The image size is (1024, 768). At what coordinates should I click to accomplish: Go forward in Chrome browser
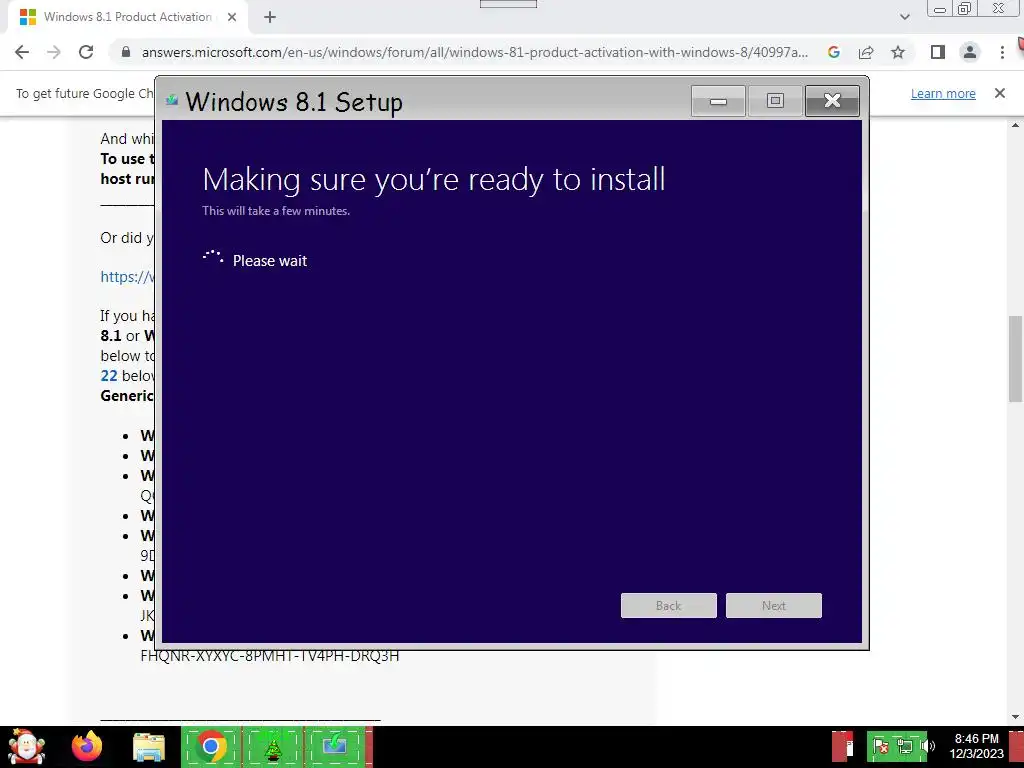click(x=54, y=52)
